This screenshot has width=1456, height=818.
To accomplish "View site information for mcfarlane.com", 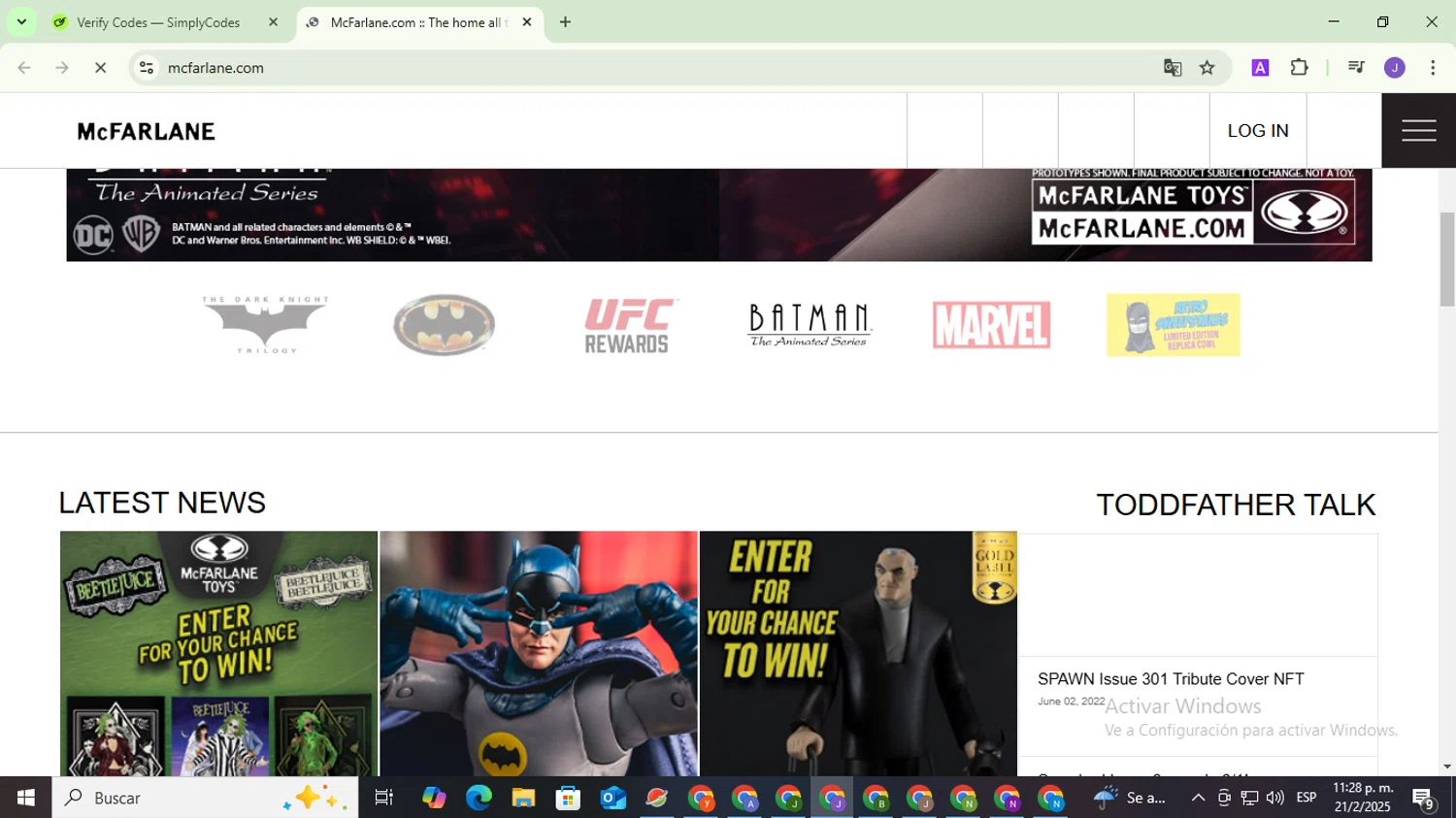I will 147,68.
